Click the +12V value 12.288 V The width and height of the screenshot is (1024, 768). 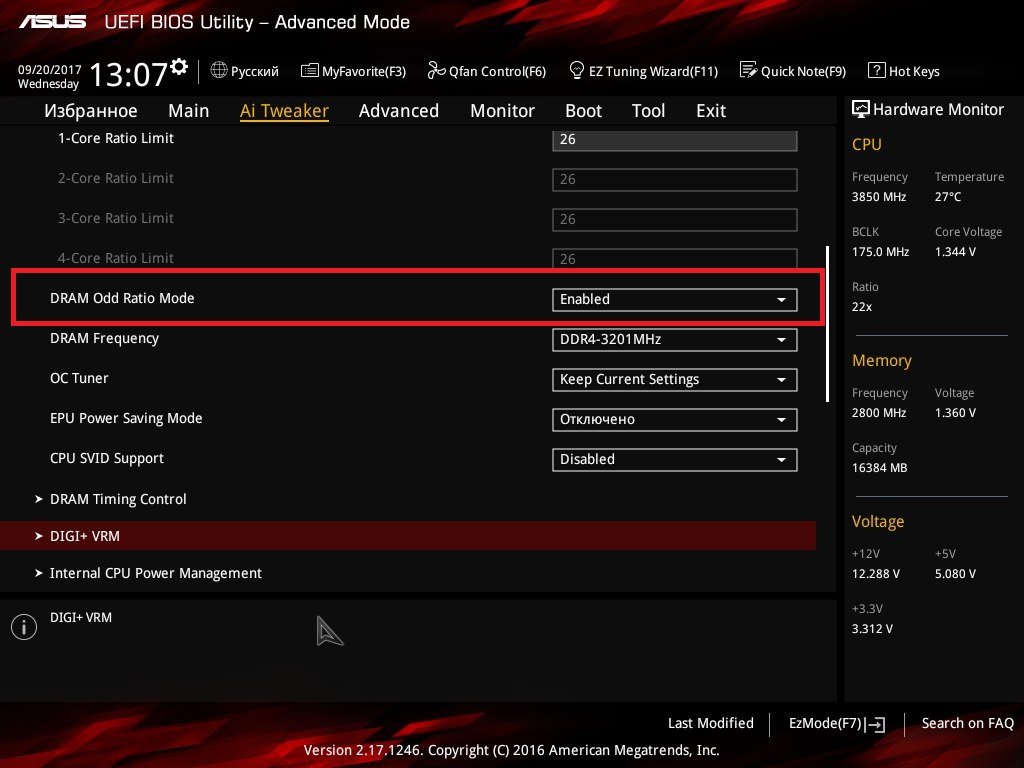tap(876, 573)
